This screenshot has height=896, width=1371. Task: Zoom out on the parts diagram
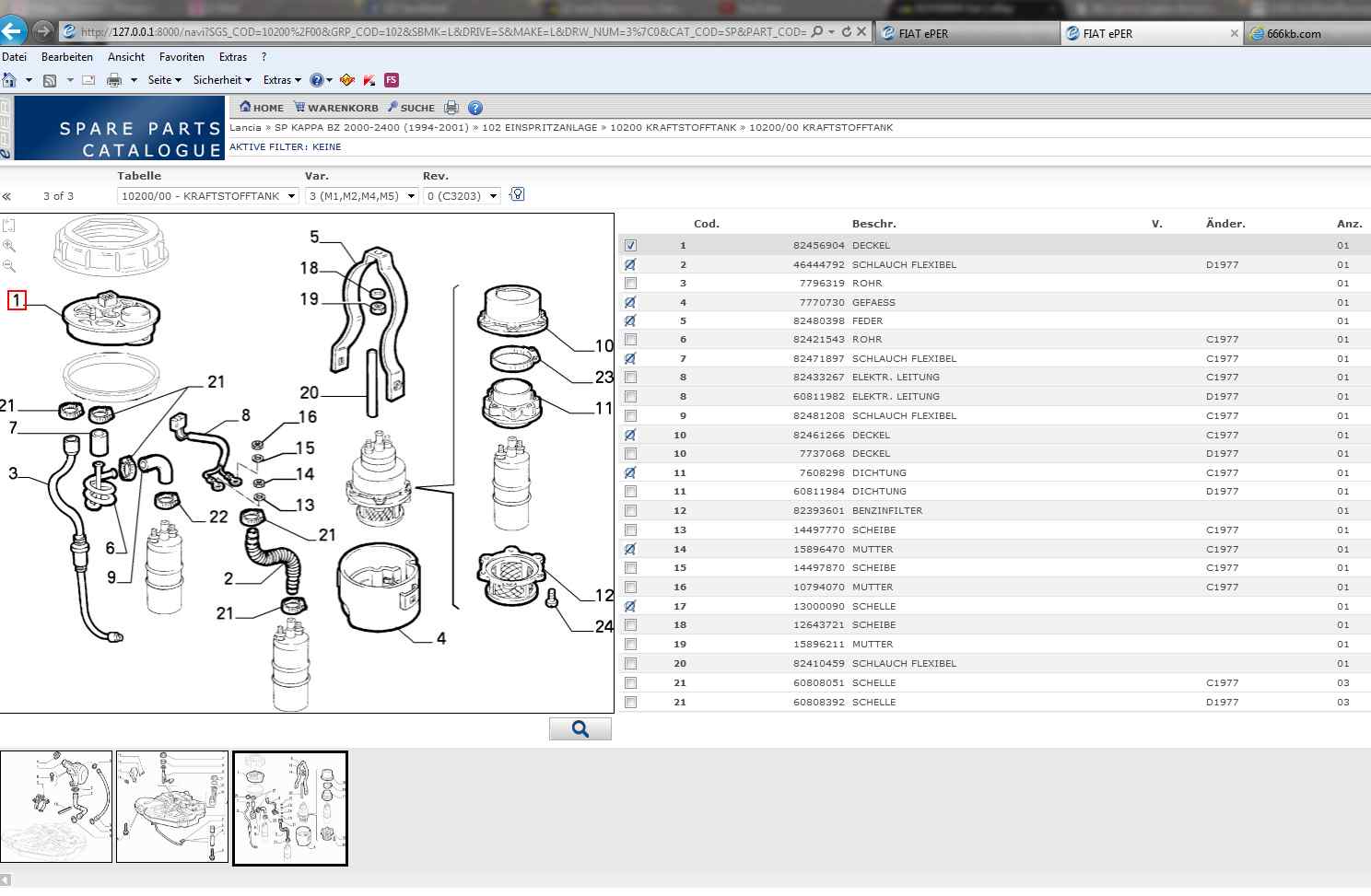[9, 266]
